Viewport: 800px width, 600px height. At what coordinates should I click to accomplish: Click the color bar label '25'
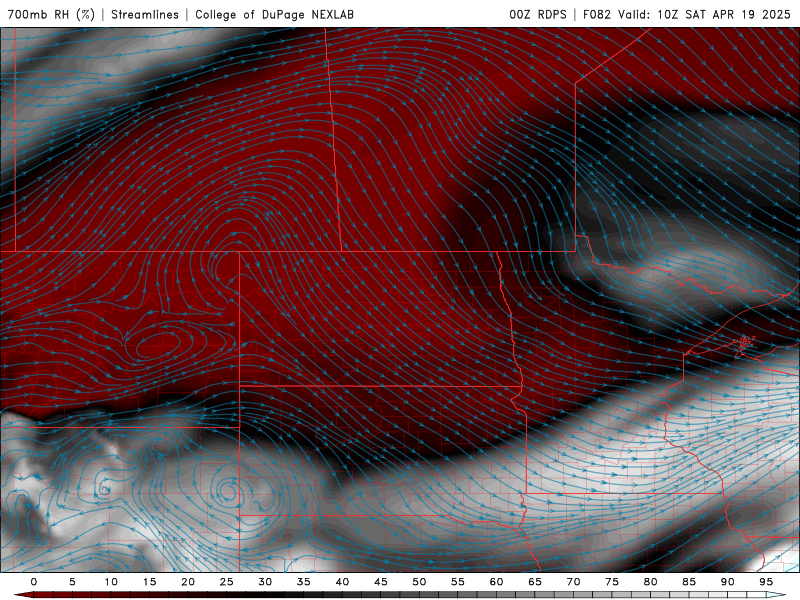[226, 582]
